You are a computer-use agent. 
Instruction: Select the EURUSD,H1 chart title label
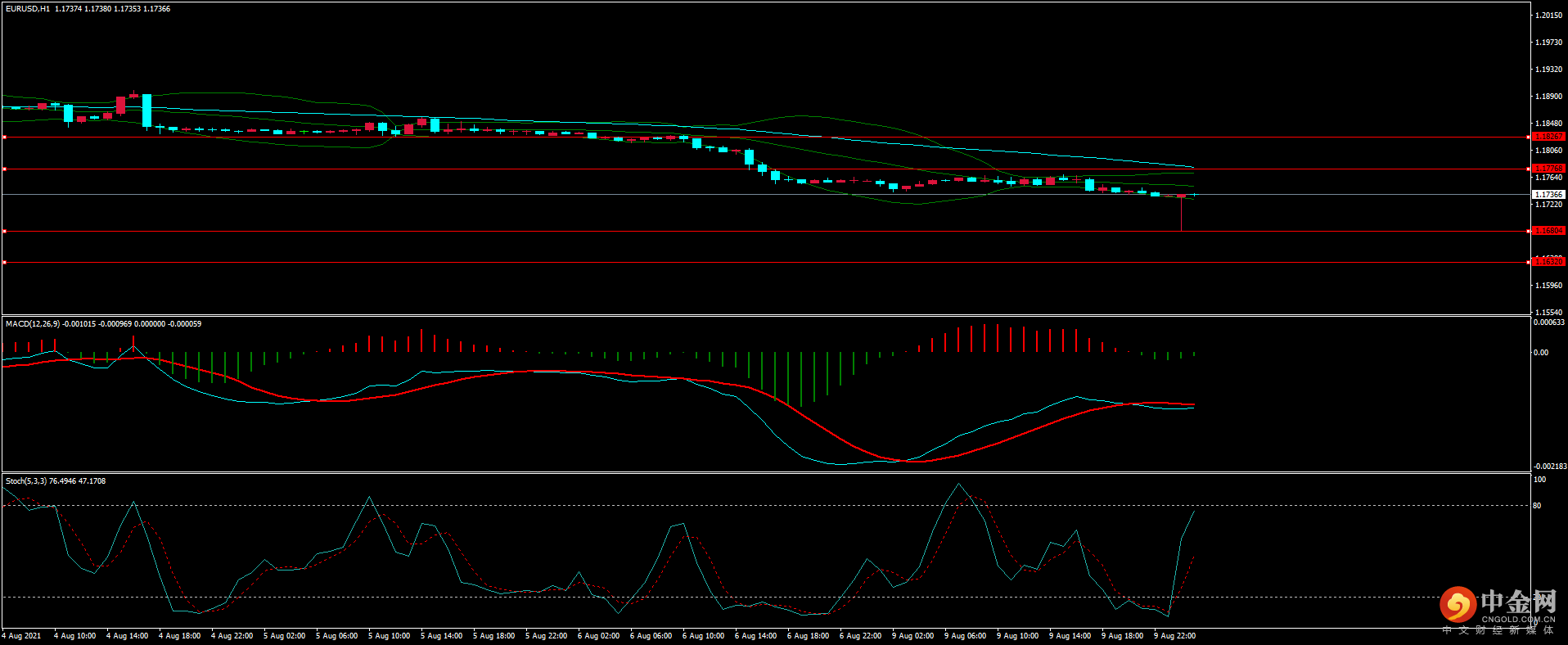[28, 9]
